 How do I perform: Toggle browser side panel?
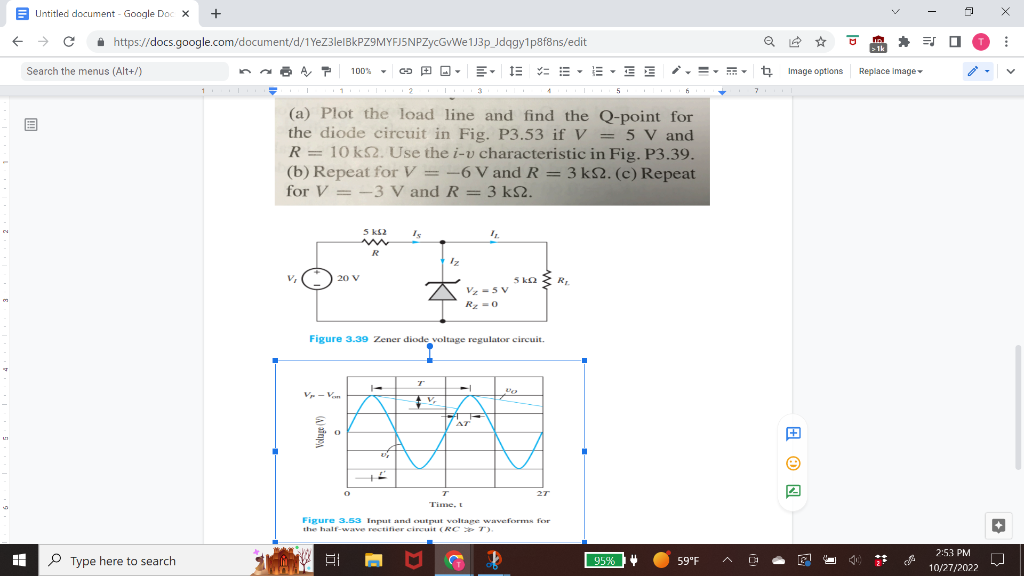(955, 42)
